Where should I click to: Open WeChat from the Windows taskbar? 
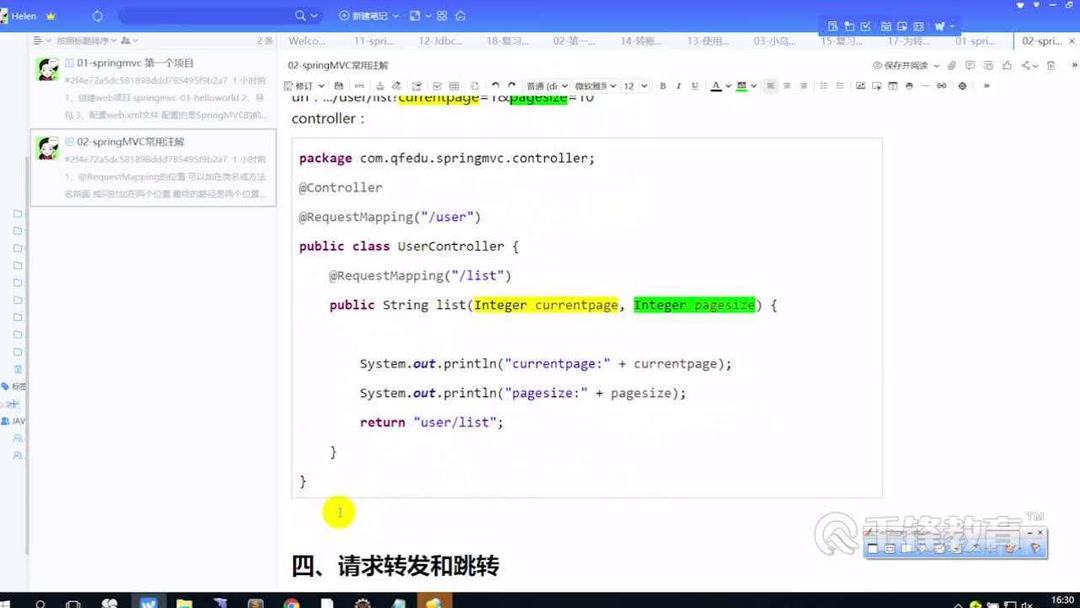110,602
